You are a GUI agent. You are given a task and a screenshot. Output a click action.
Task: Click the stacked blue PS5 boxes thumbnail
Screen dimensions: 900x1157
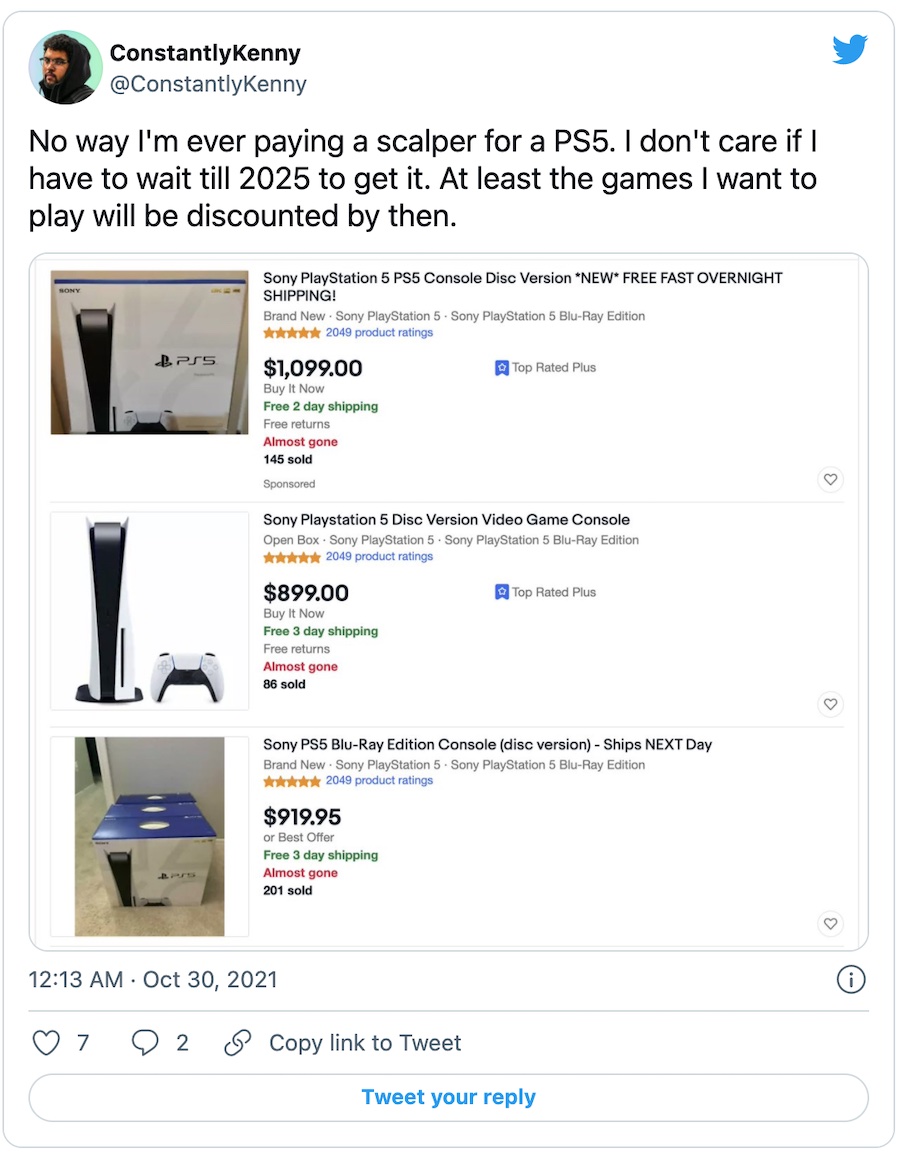[150, 837]
